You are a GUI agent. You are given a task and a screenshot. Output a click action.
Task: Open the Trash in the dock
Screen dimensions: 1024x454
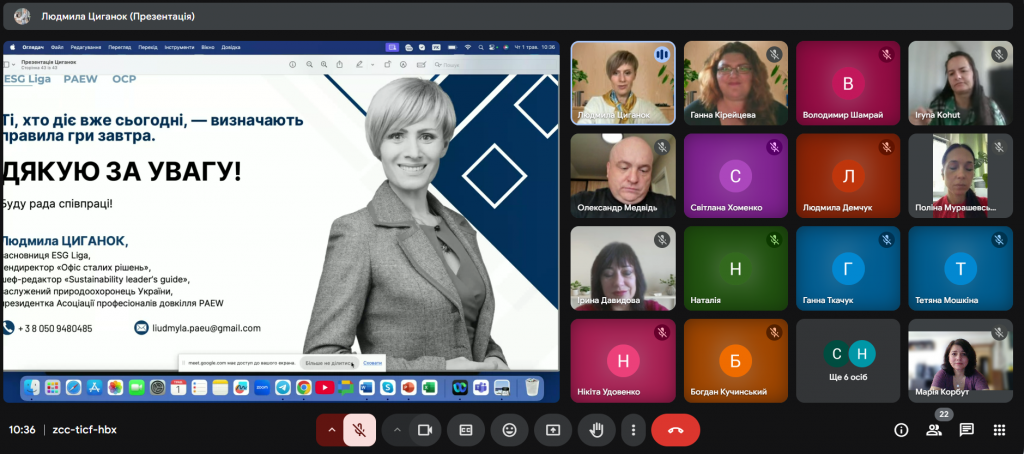tap(532, 387)
